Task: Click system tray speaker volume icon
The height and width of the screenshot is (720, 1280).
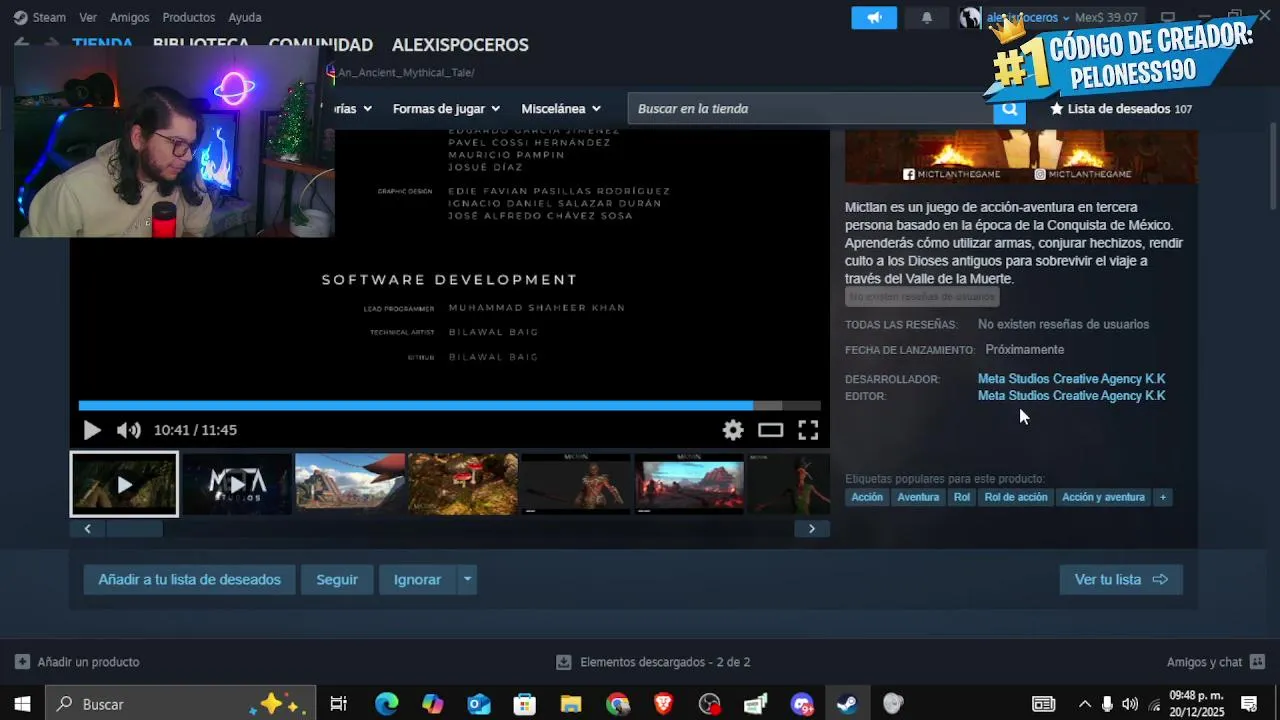Action: click(x=1130, y=704)
